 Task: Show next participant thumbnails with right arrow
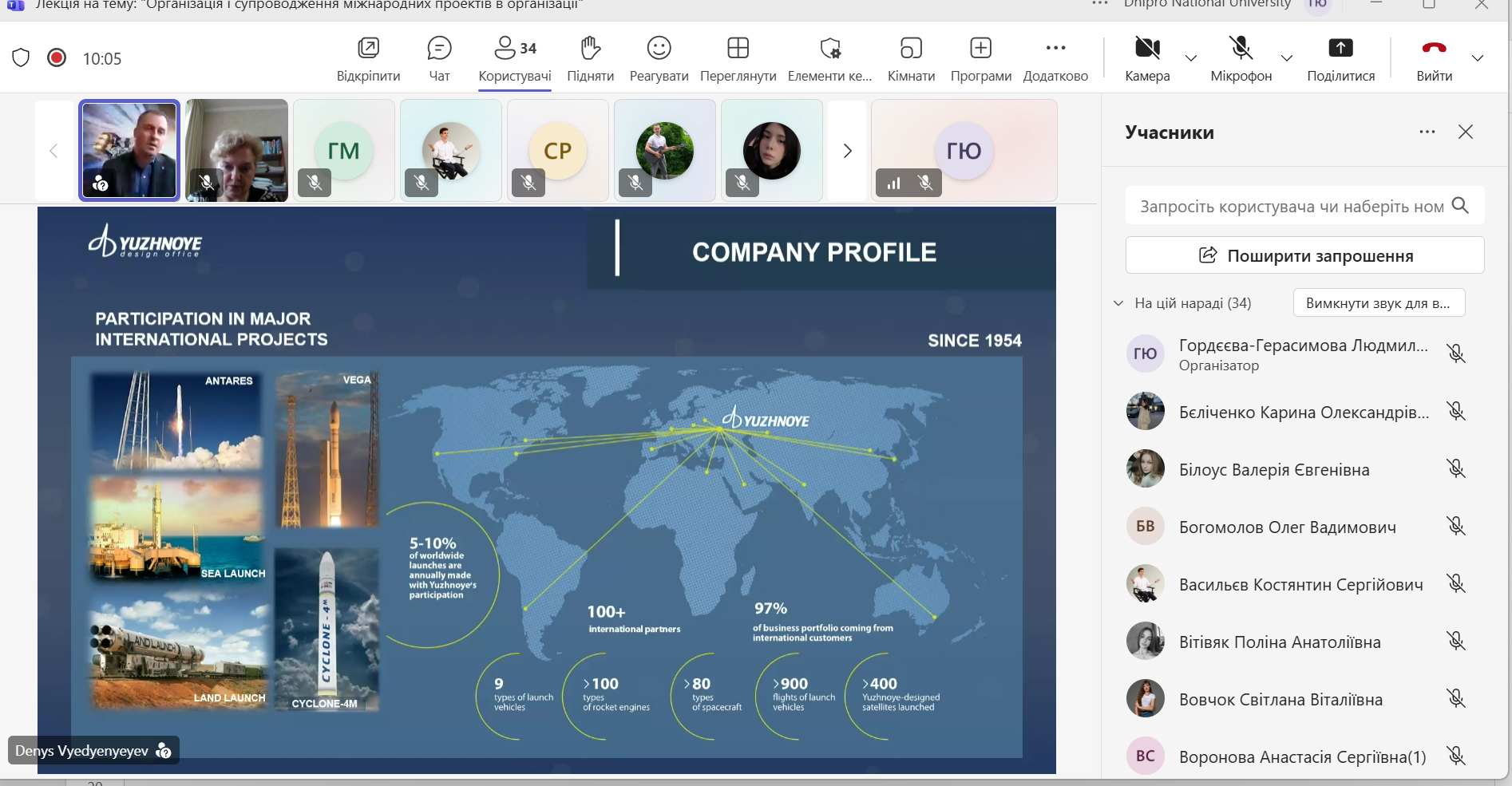848,151
